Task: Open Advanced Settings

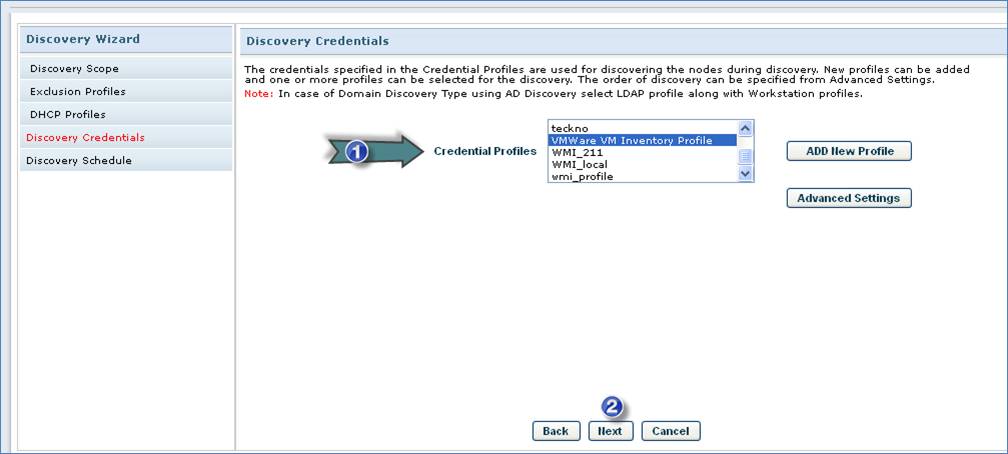Action: [849, 198]
